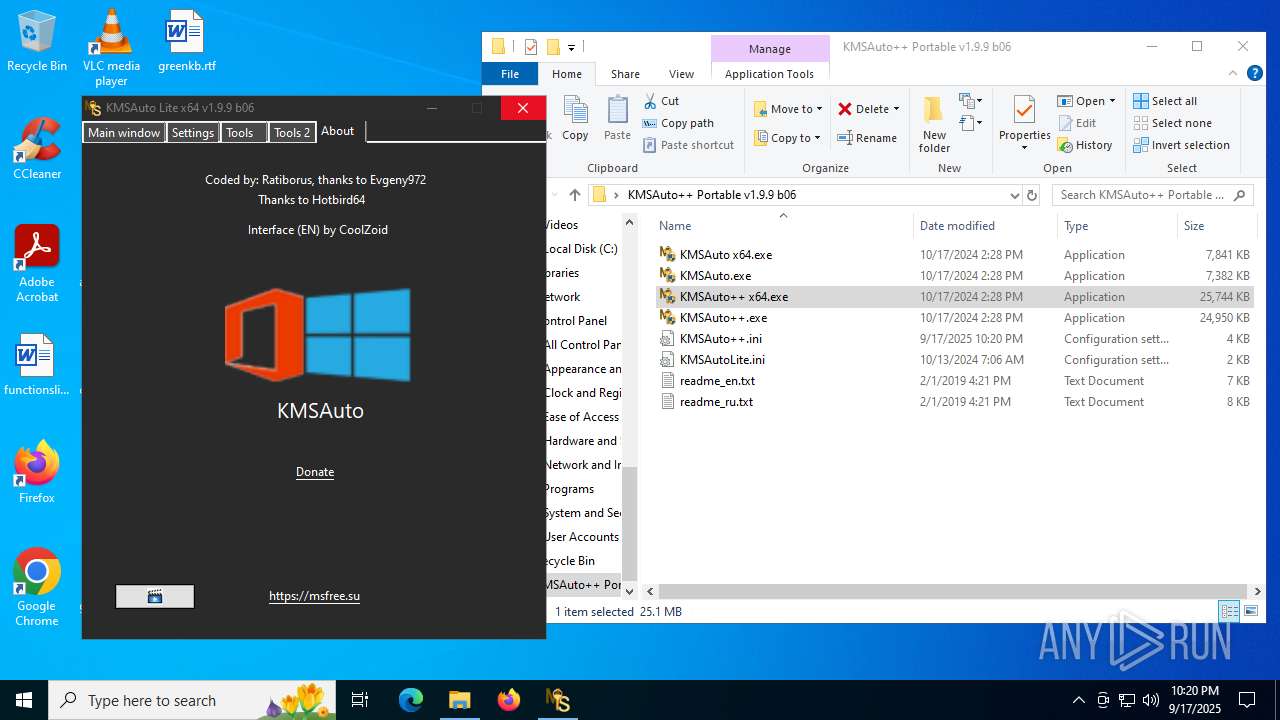The width and height of the screenshot is (1280, 720).
Task: Open the File menu in Explorer
Action: tap(510, 74)
